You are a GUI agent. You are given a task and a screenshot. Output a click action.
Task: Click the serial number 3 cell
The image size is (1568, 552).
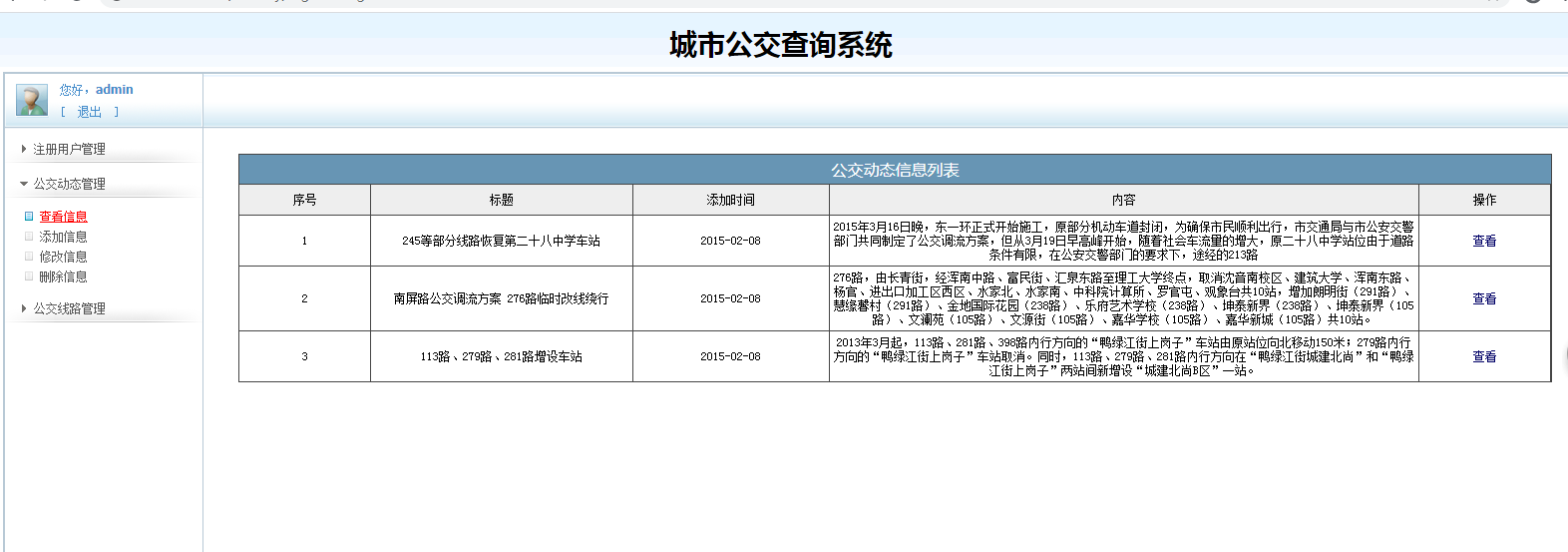(304, 356)
